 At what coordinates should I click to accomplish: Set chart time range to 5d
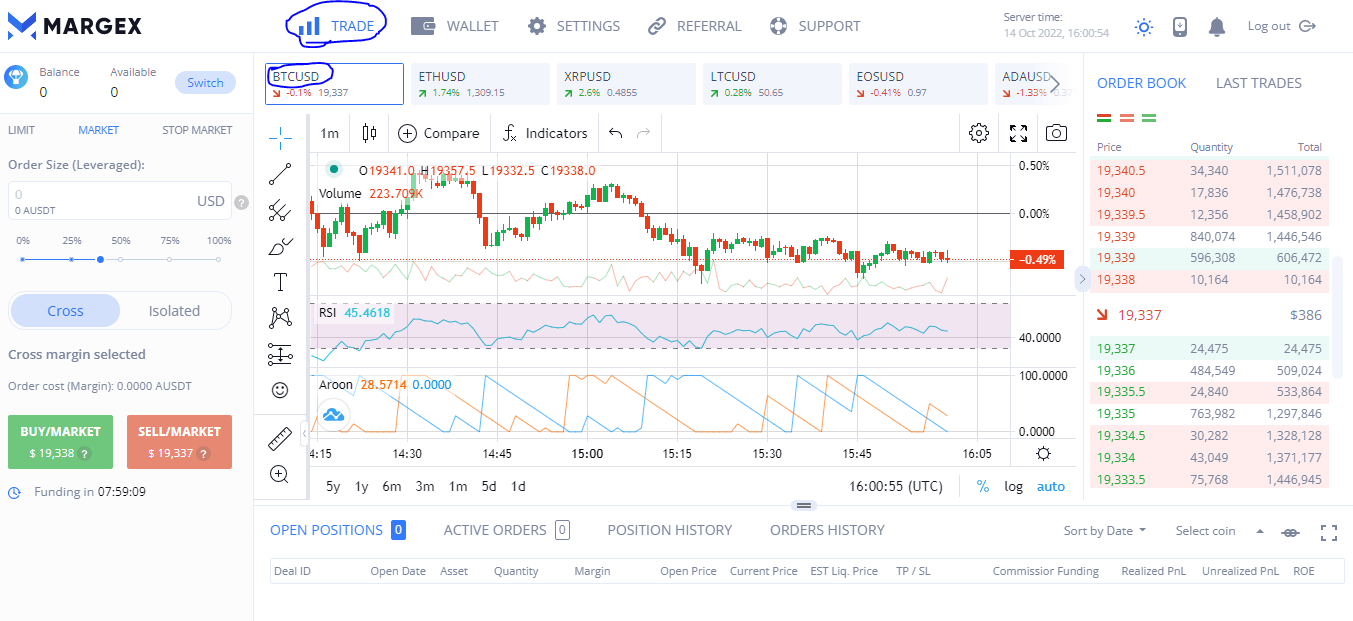[x=489, y=486]
